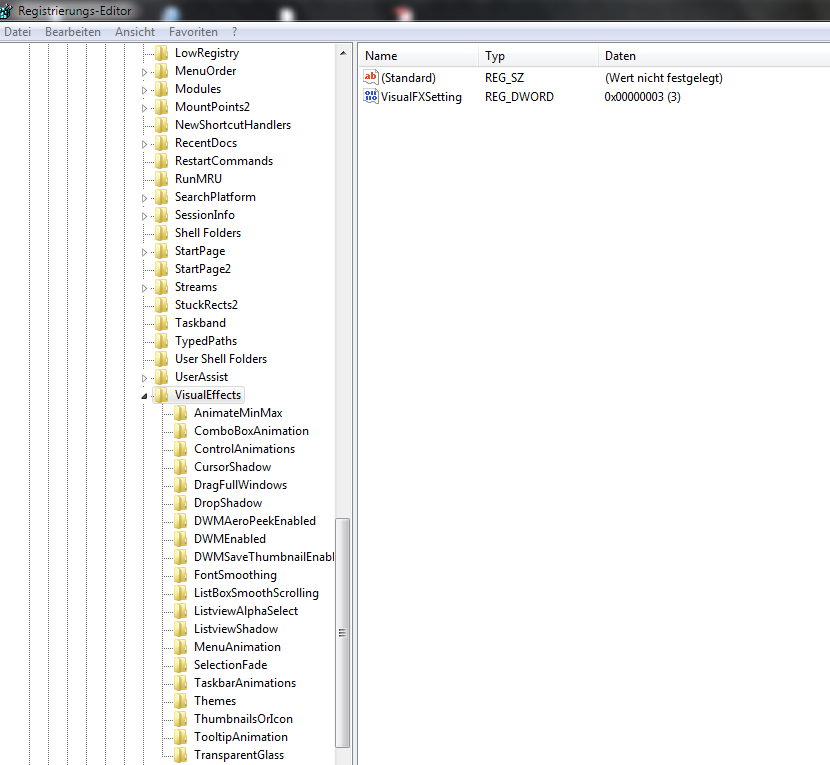Click the Registry Editor title bar icon
This screenshot has width=830, height=765.
pos(8,11)
